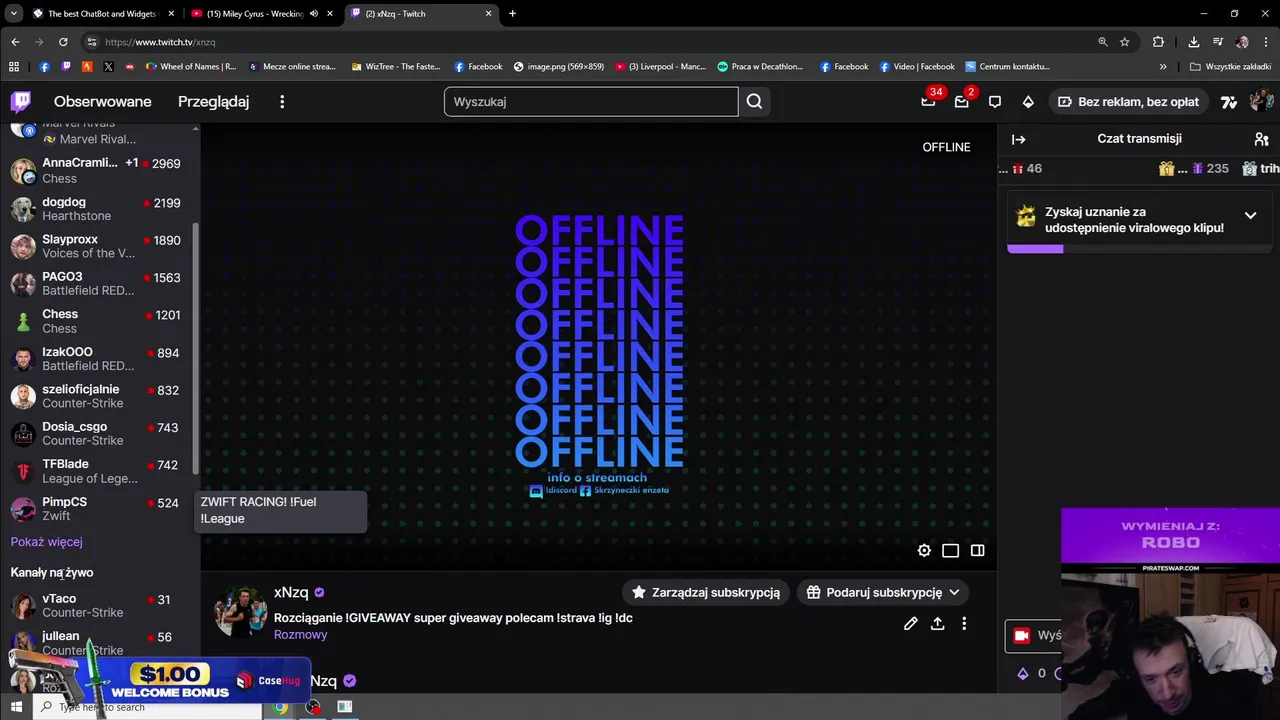Open Prime loot crown icon with 34 badge
This screenshot has height=720, width=1280.
(x=928, y=101)
